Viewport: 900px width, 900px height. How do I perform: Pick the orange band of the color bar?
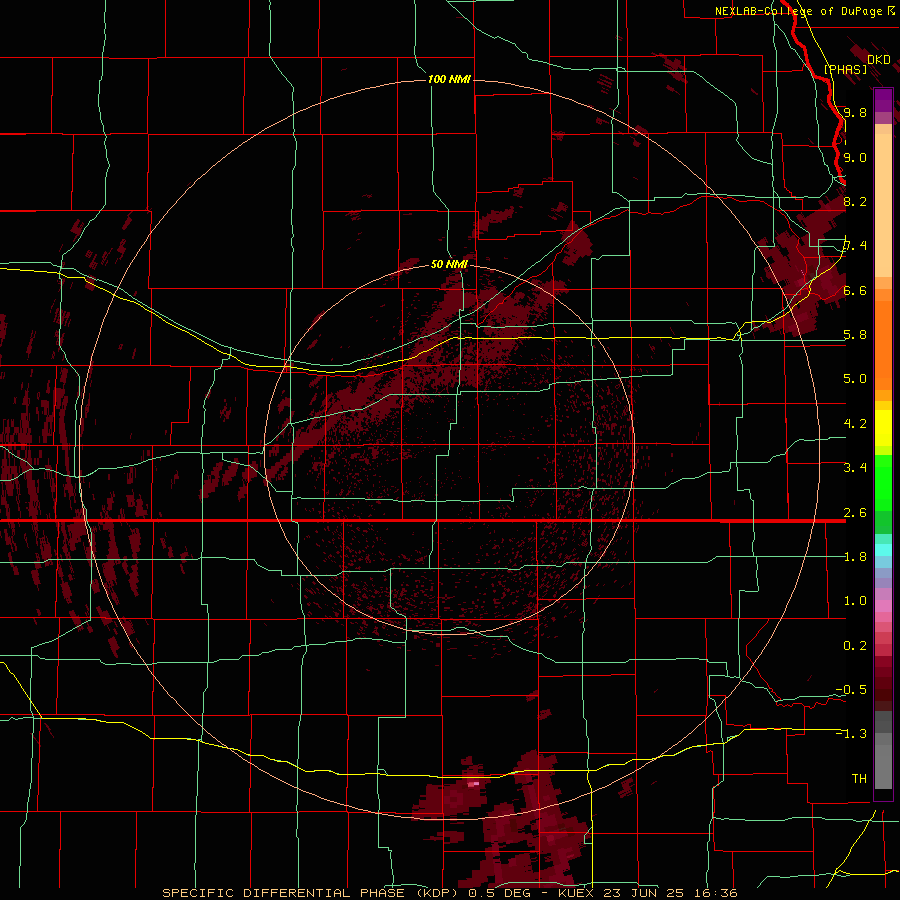pyautogui.click(x=883, y=344)
